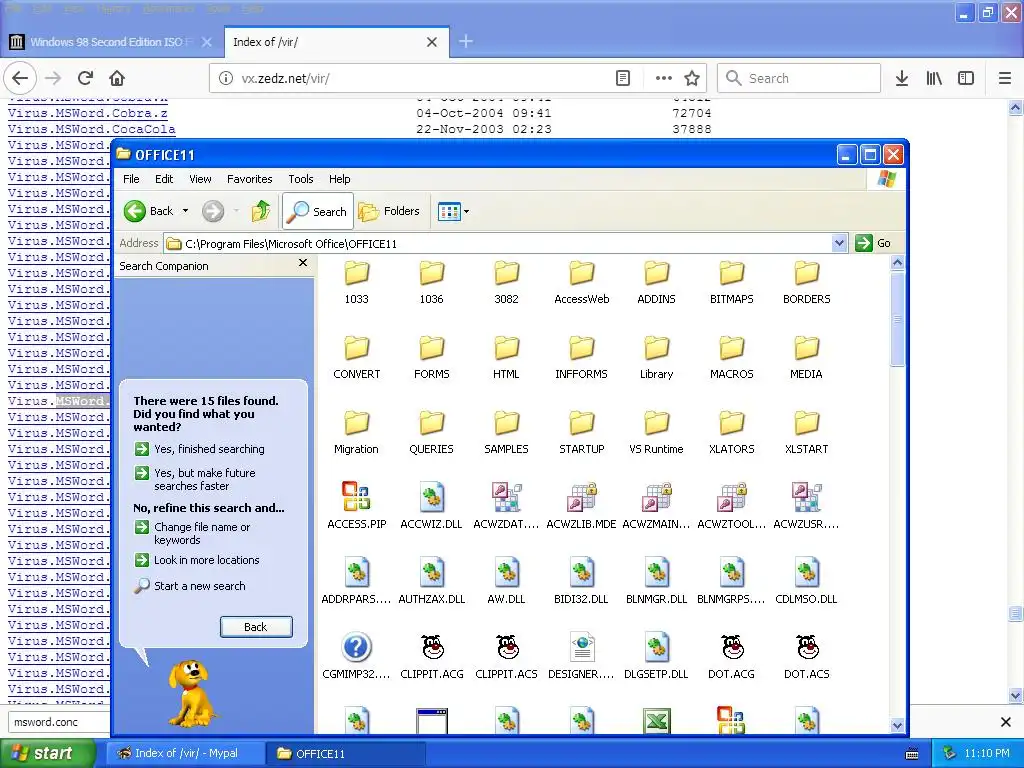The image size is (1024, 768).
Task: Open the View menu in OFFICE11 window
Action: coord(200,179)
